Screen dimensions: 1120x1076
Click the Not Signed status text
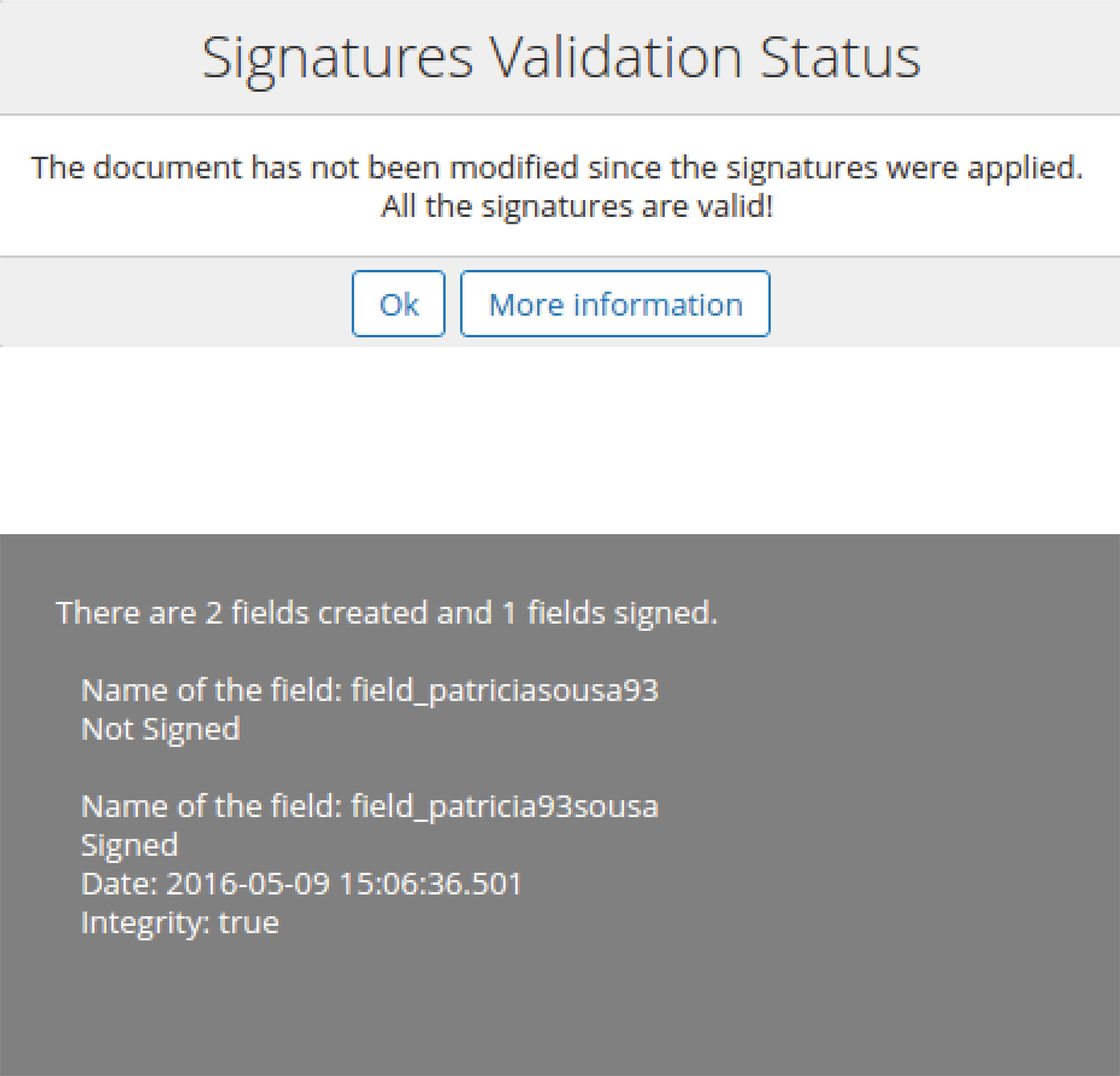pos(161,729)
